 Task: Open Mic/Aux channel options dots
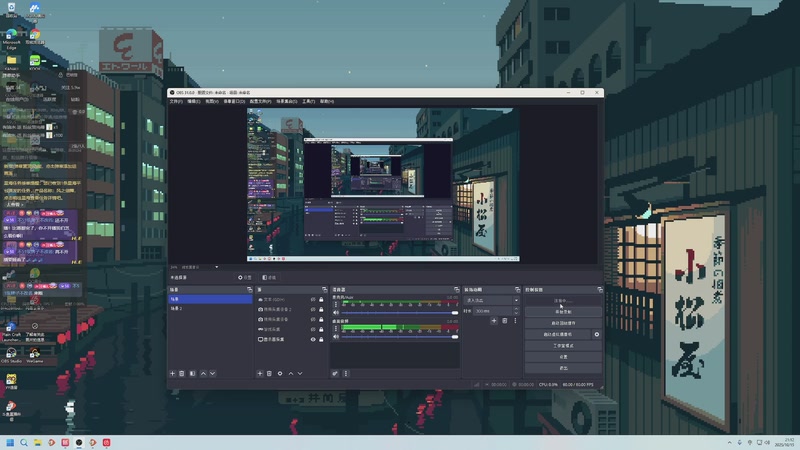[x=336, y=304]
